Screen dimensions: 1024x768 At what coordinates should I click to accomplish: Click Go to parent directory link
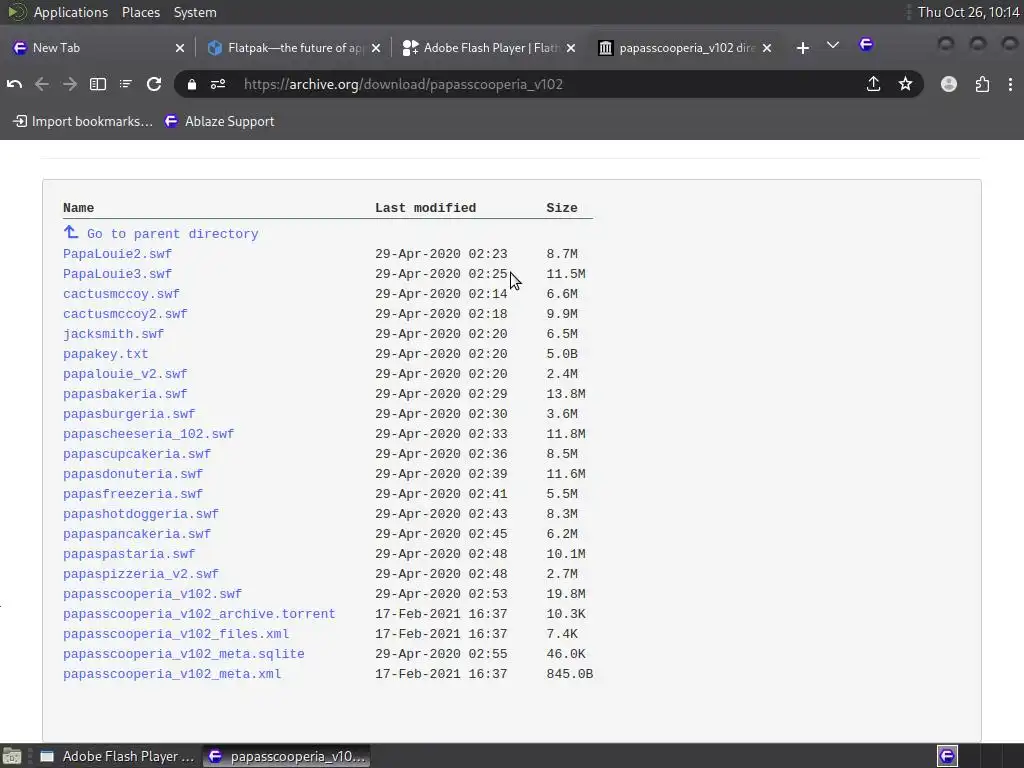[x=172, y=234]
